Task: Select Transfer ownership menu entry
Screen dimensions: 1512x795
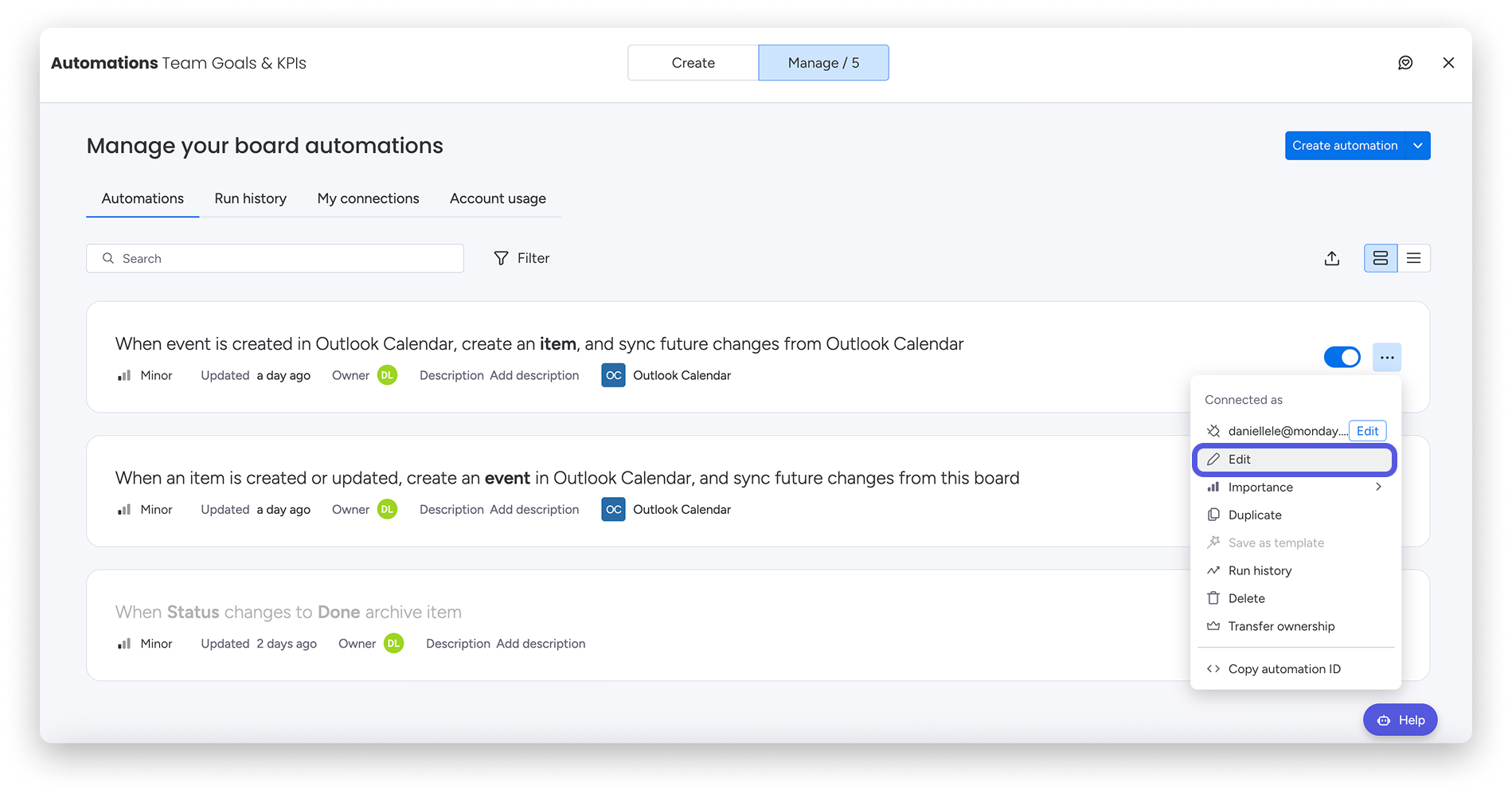Action: [x=1295, y=627]
